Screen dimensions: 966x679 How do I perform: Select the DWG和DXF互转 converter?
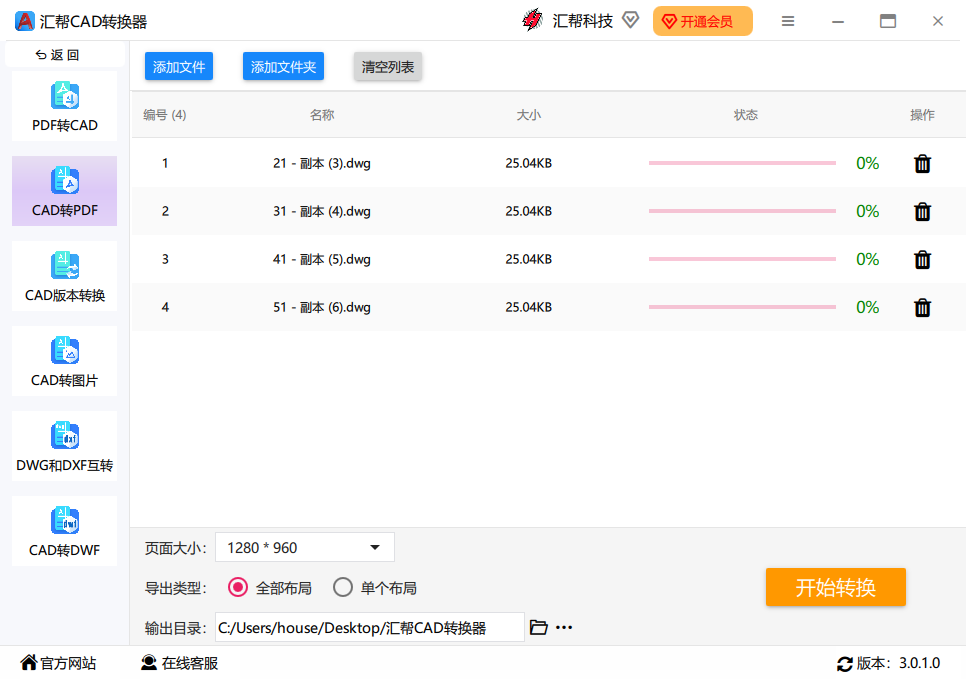coord(64,446)
